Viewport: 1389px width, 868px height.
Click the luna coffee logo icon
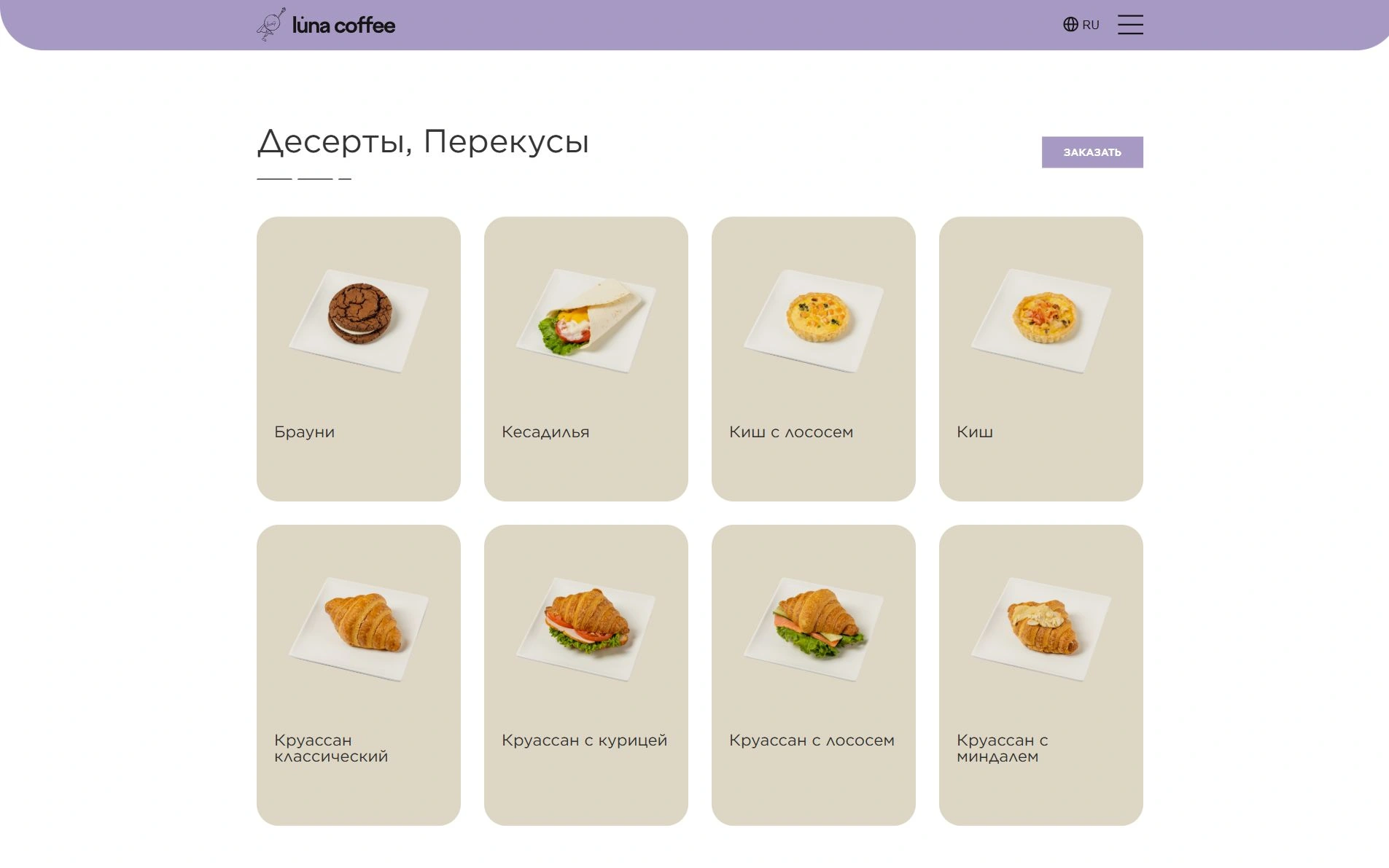click(271, 25)
